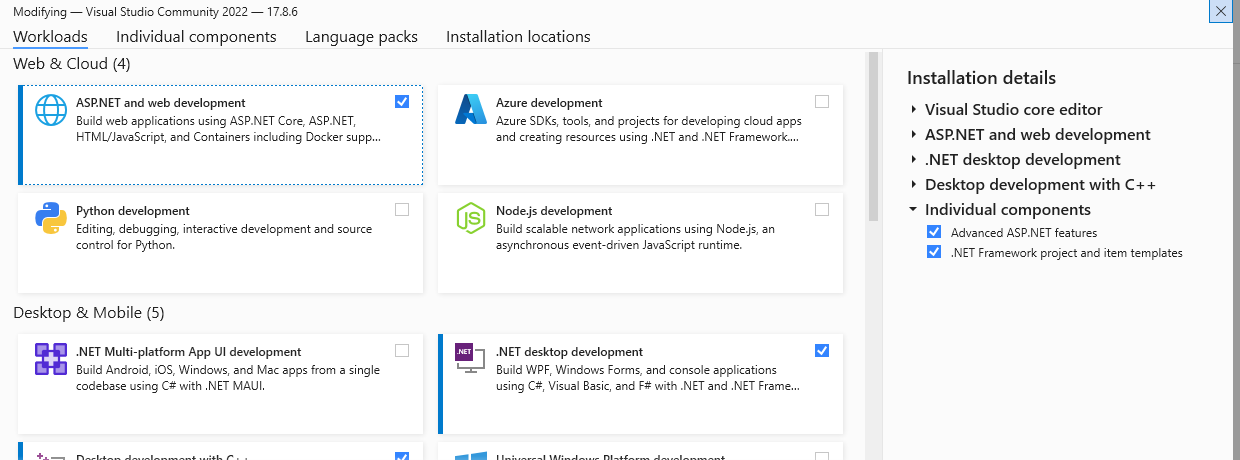Click the 'Web & Cloud (4)' heading

click(72, 64)
